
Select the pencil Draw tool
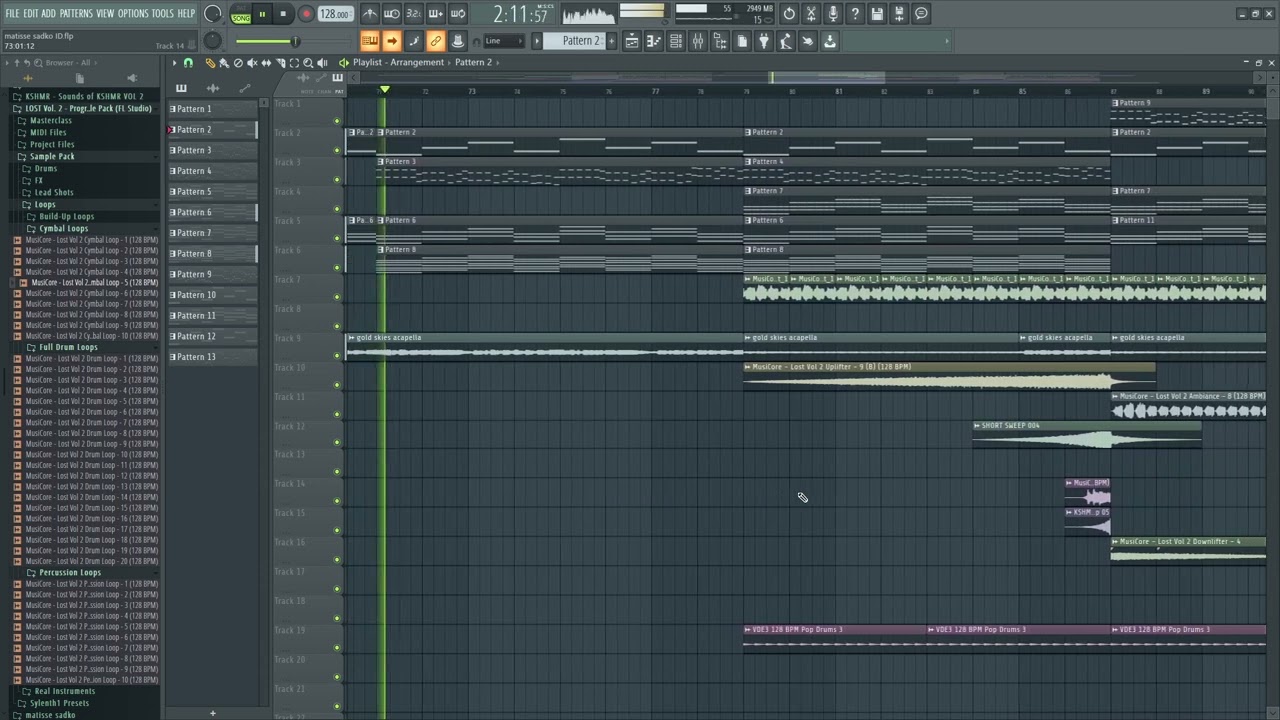tap(210, 63)
